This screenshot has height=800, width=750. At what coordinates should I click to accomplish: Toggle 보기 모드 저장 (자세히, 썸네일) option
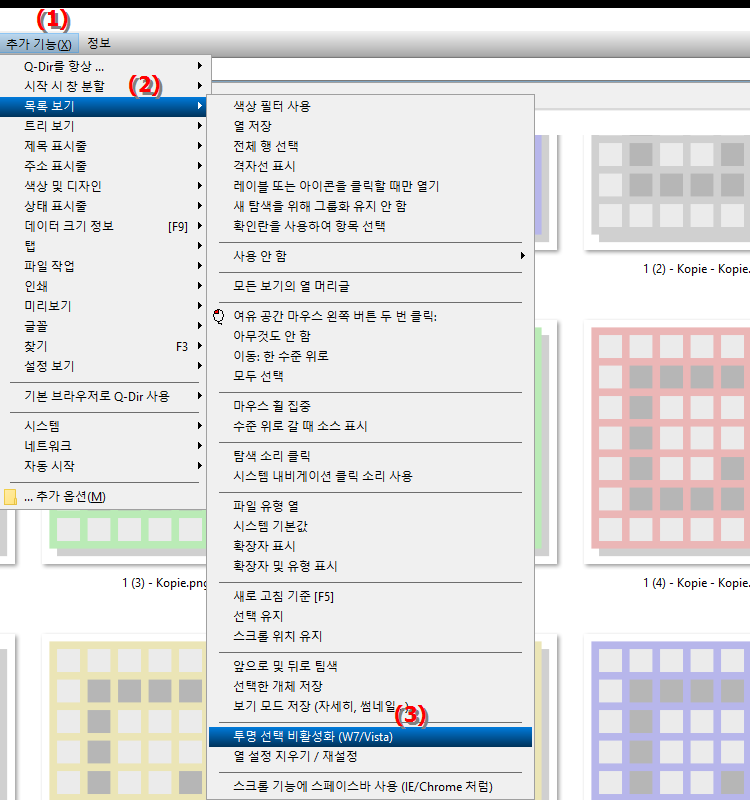(x=370, y=706)
